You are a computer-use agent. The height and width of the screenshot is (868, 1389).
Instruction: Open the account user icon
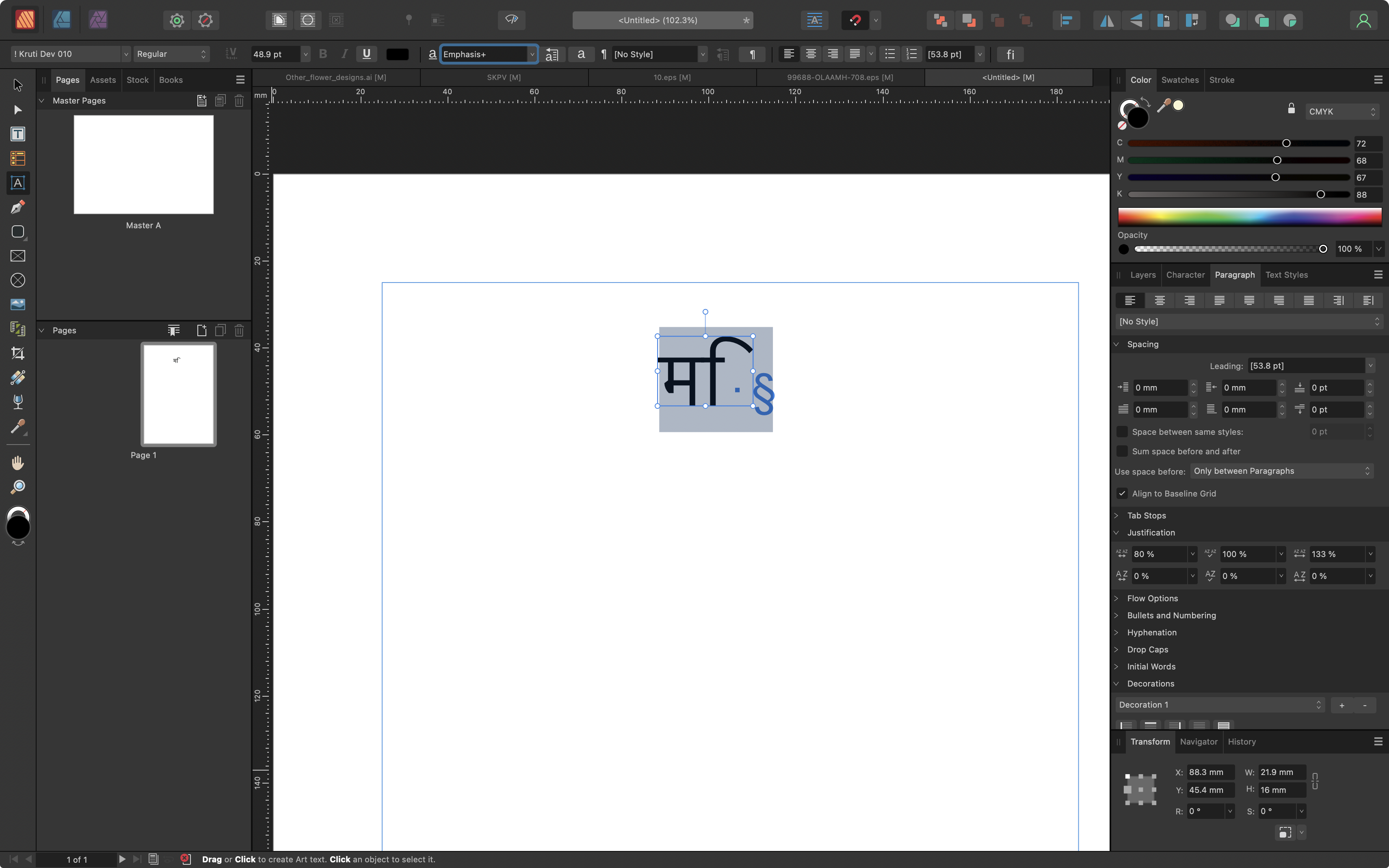click(x=1363, y=21)
